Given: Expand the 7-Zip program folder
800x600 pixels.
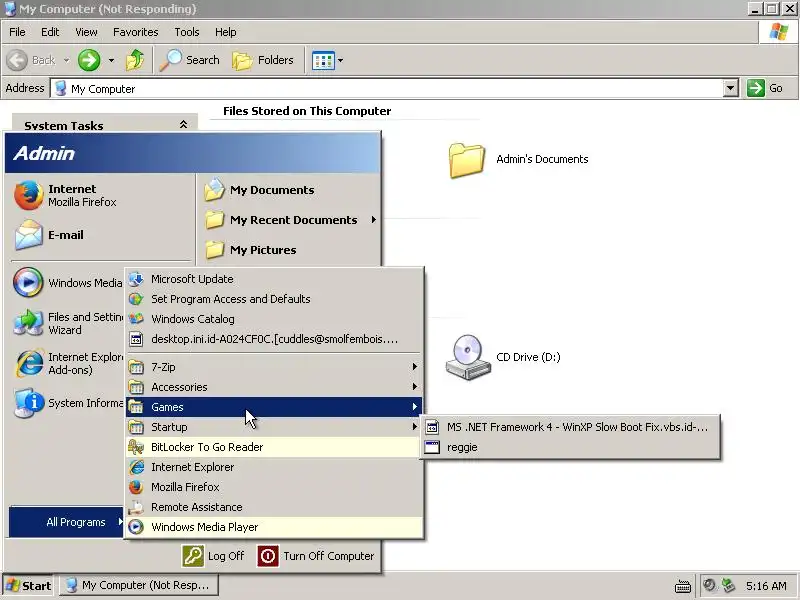Looking at the screenshot, I should point(274,367).
